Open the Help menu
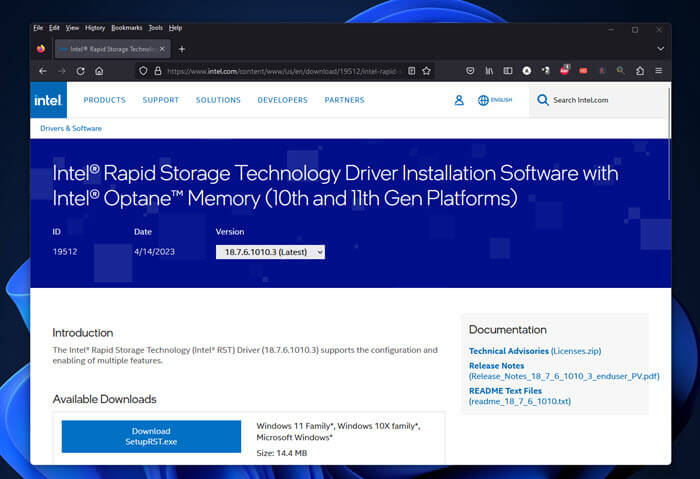This screenshot has height=479, width=700. 175,28
